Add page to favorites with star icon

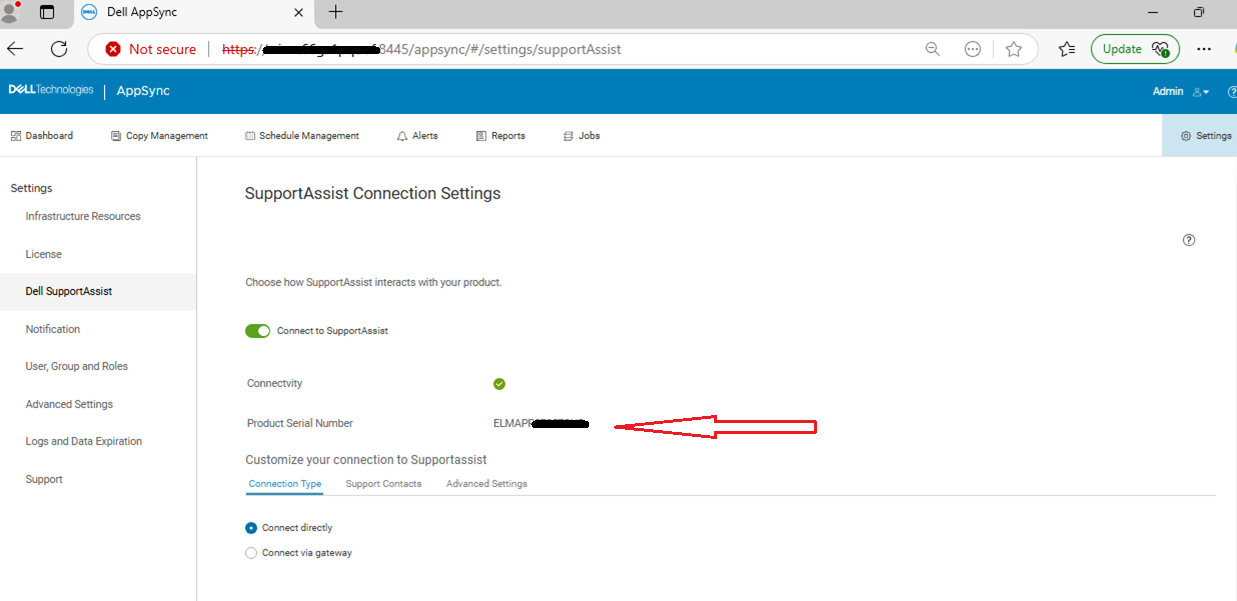coord(1014,48)
